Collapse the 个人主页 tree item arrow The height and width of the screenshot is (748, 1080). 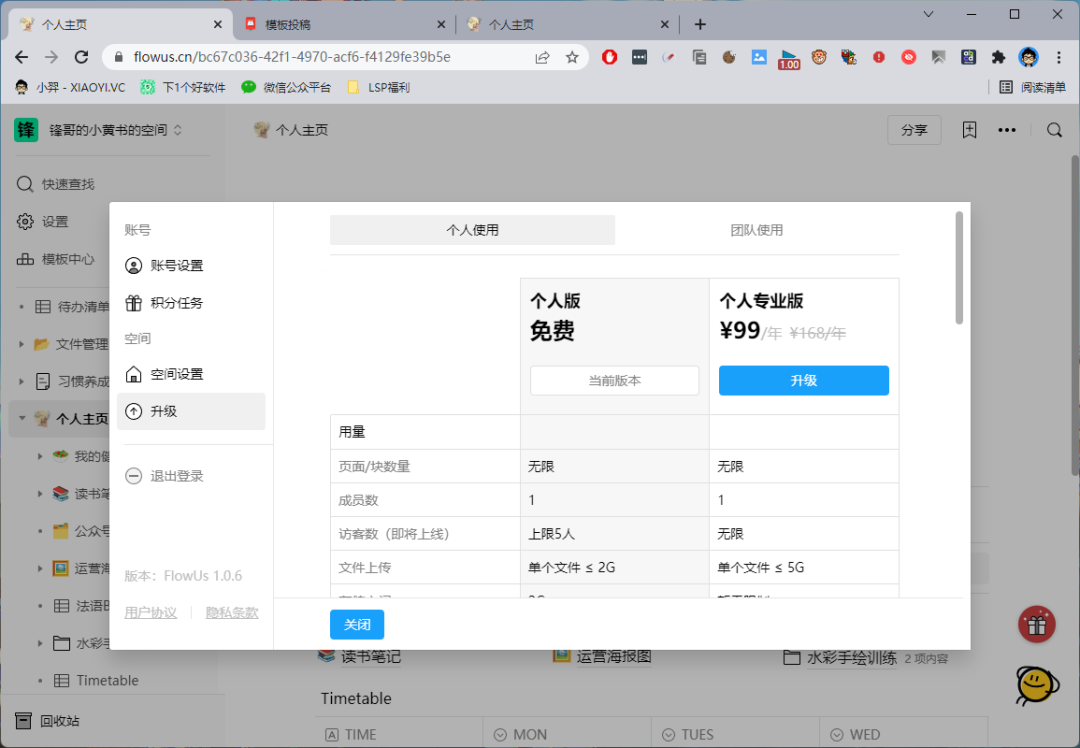click(22, 419)
